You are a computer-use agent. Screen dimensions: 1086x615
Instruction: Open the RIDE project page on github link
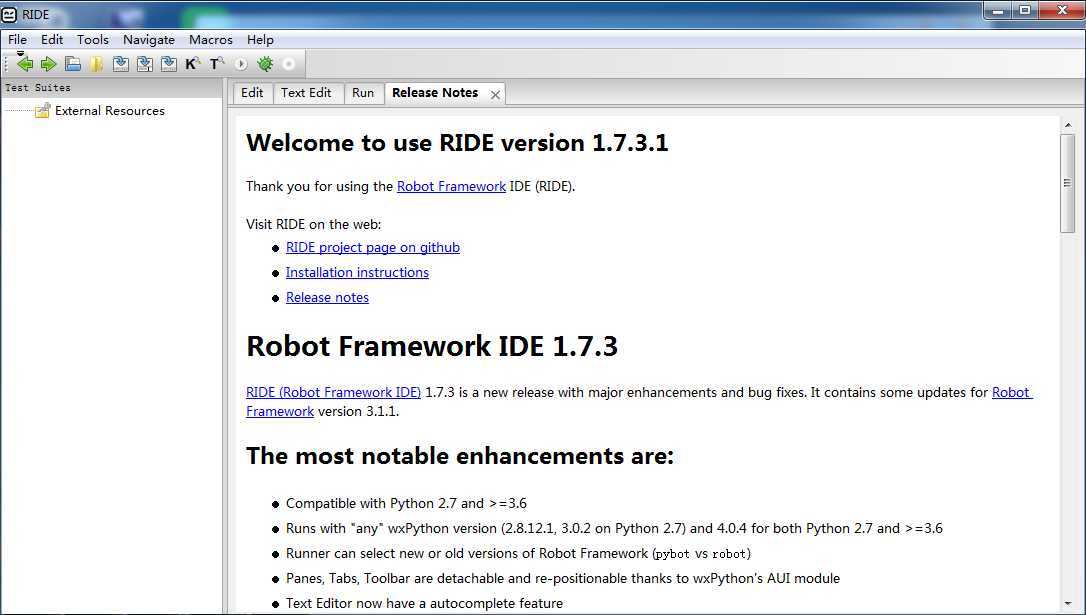click(x=373, y=247)
